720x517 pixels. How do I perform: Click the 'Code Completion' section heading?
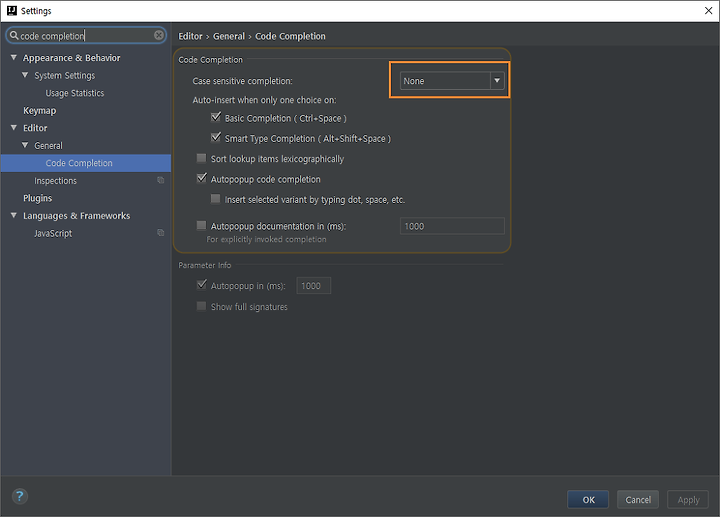[210, 60]
